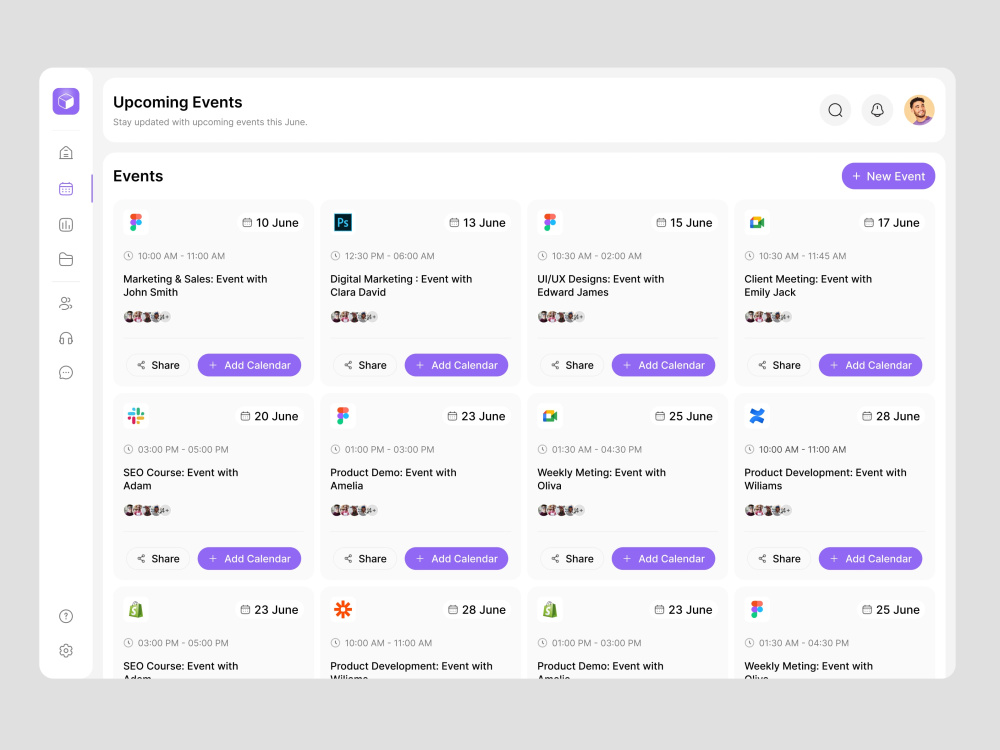
Task: Add Client Meeting event to calendar
Action: point(870,365)
